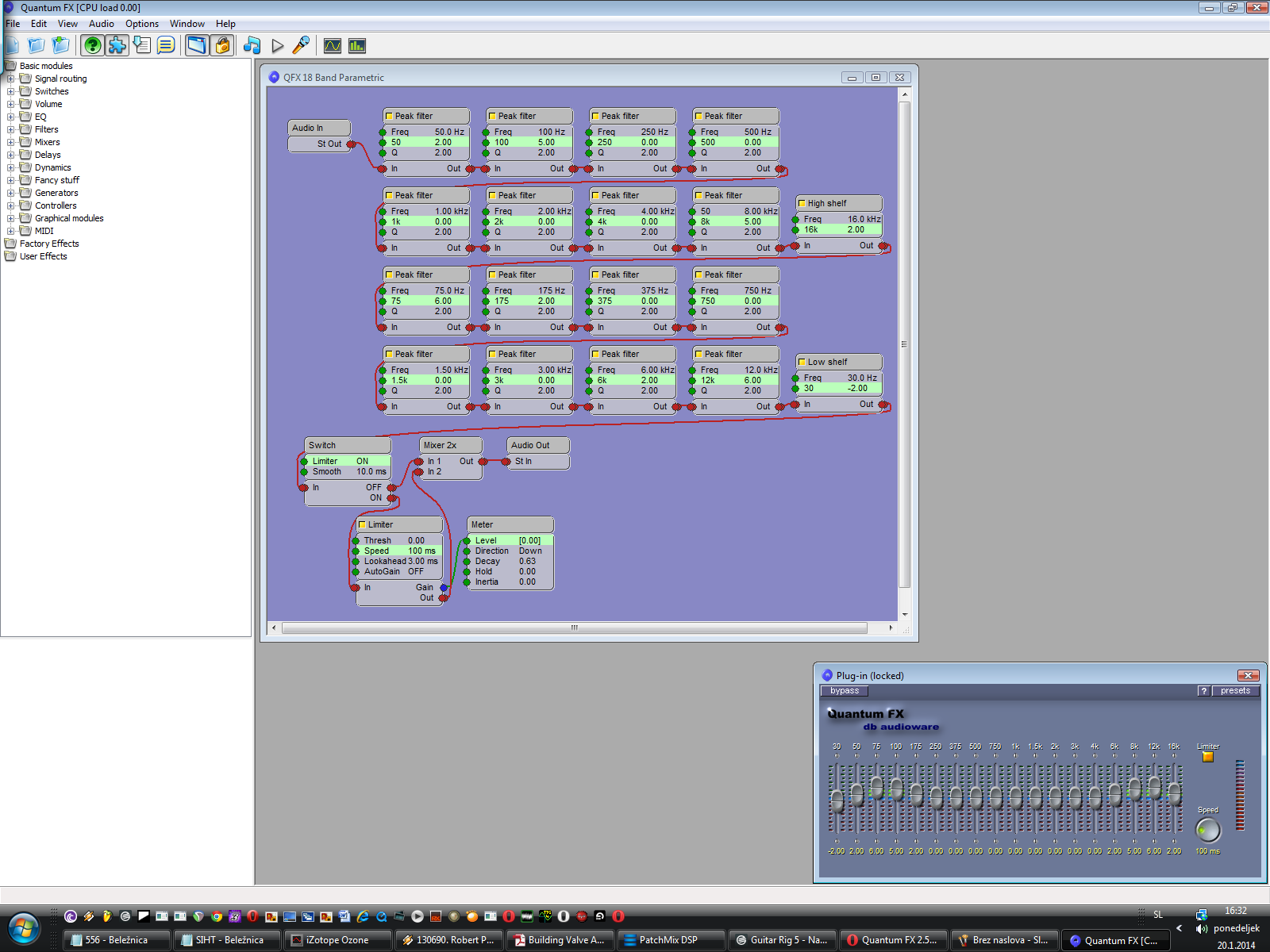Click QFX 18 Band Parametric window icon
This screenshot has width=1270, height=952.
[x=274, y=77]
